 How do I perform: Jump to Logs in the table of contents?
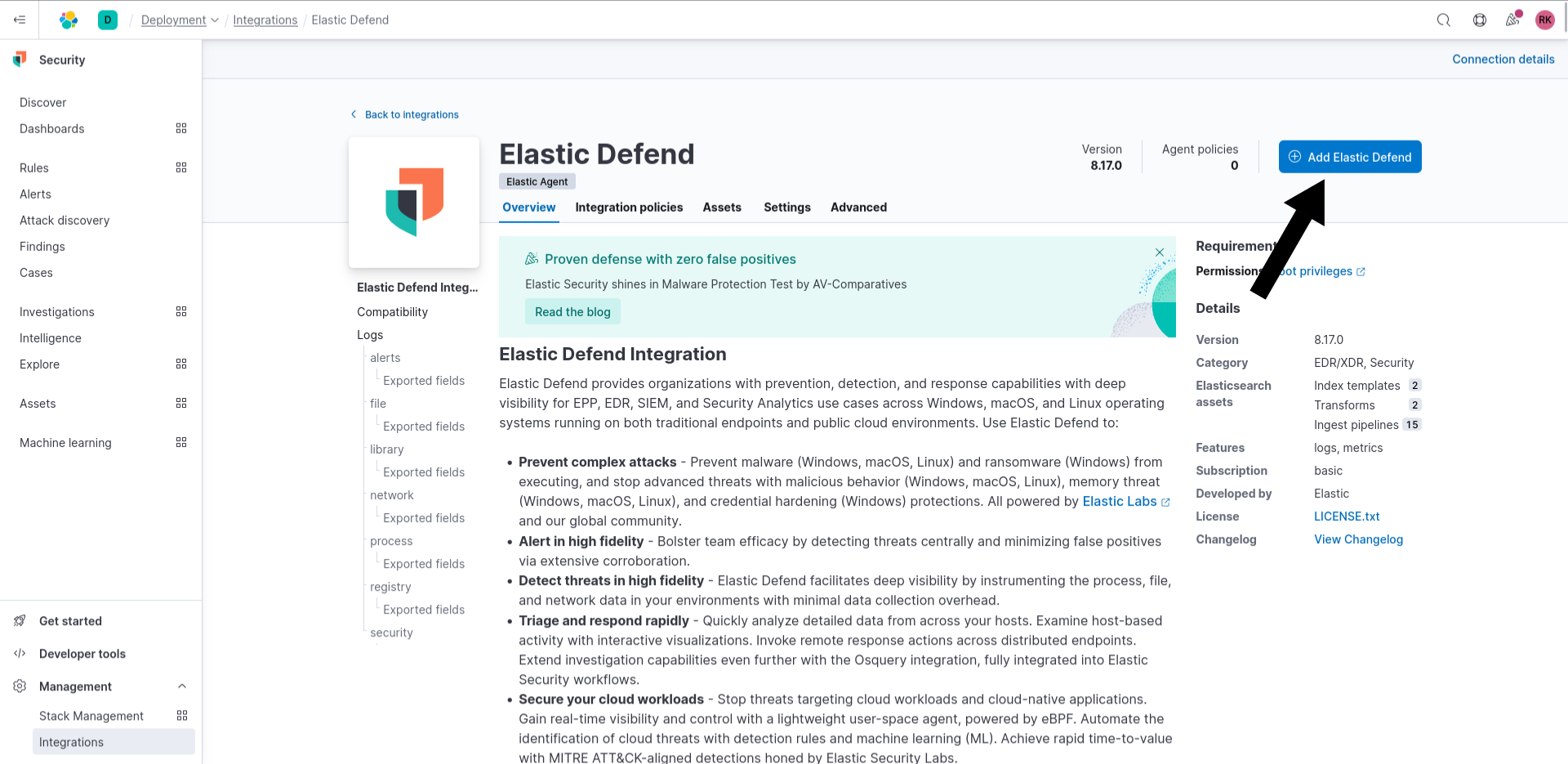pyautogui.click(x=370, y=335)
